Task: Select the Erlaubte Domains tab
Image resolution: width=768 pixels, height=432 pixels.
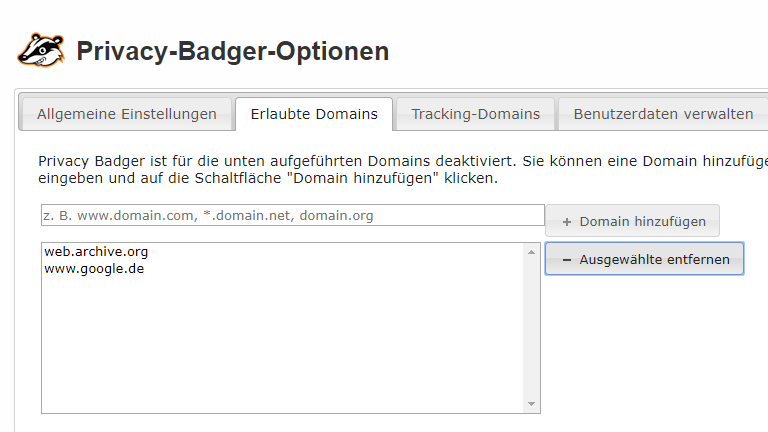Action: [314, 114]
